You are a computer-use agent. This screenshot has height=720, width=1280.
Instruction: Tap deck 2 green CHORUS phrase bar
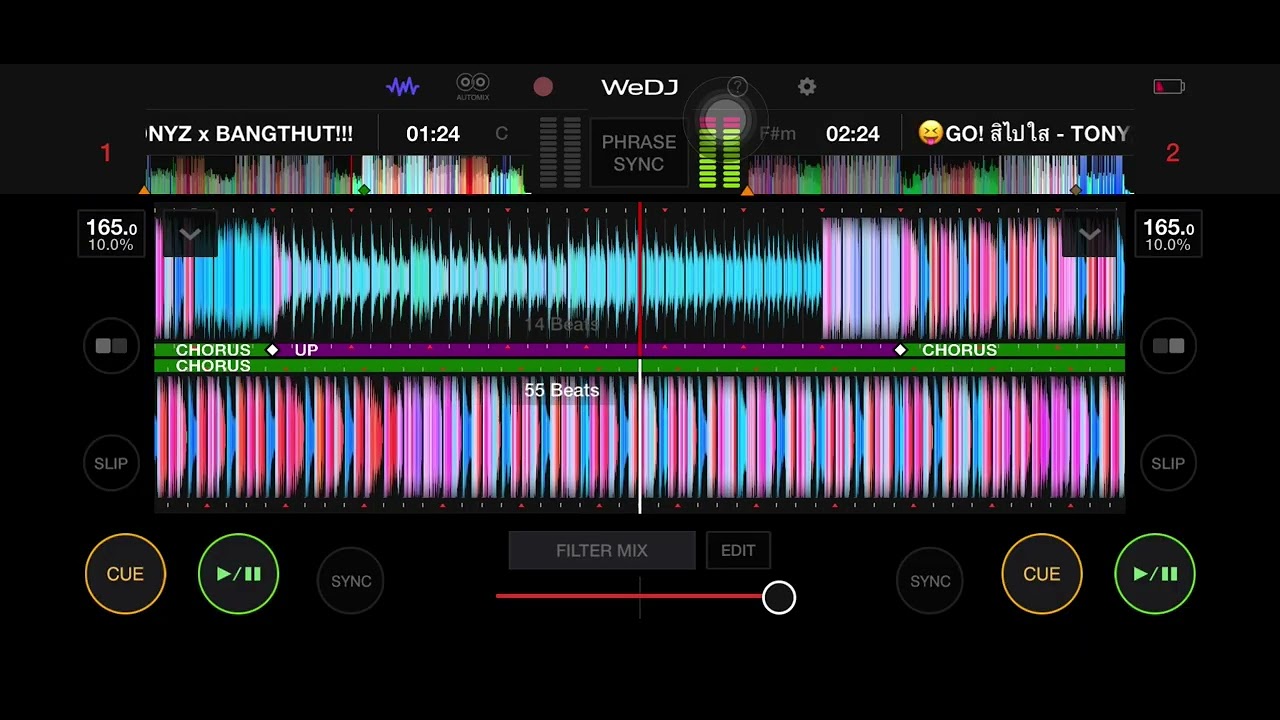[x=640, y=366]
